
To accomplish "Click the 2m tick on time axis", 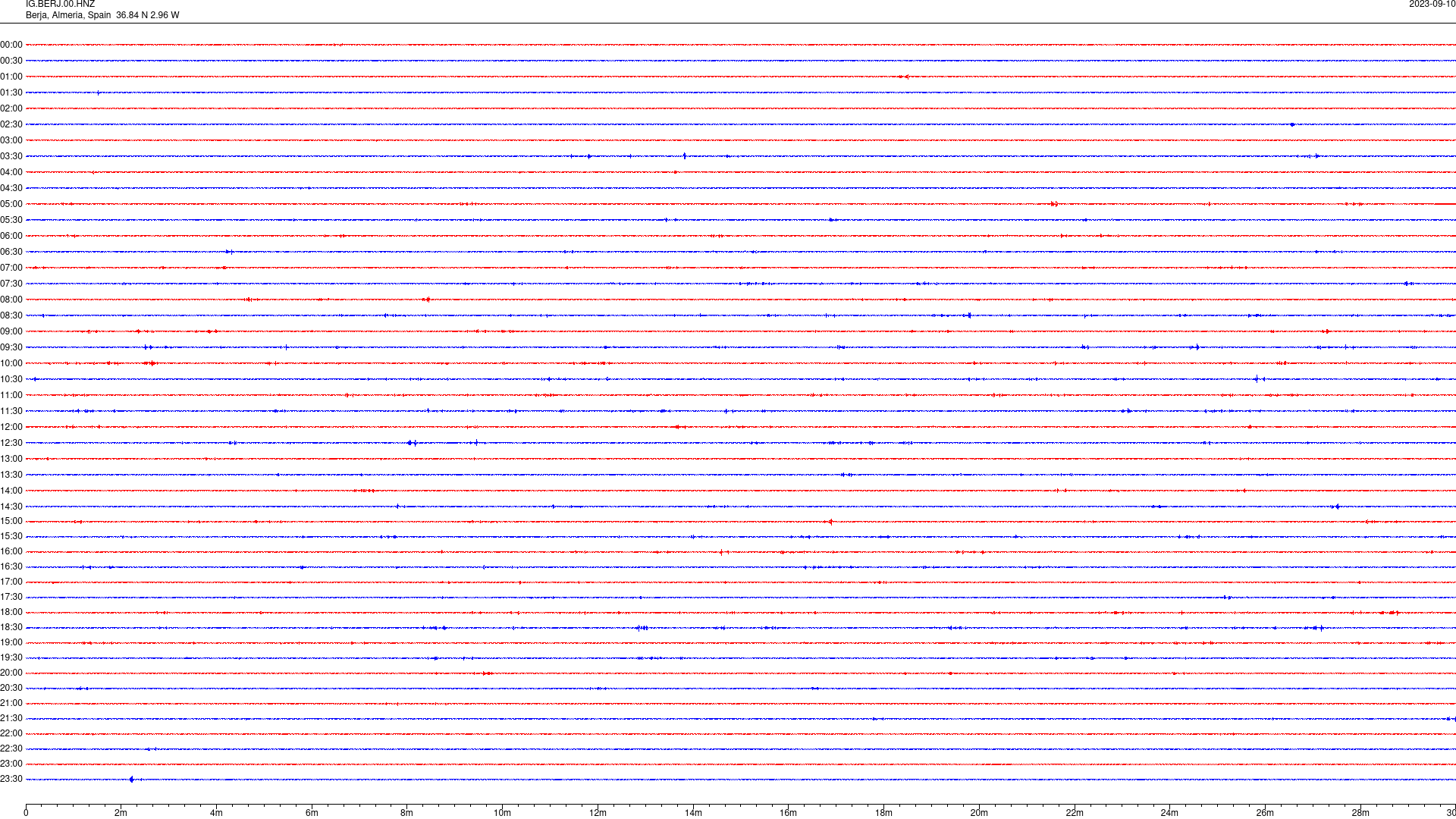I will [x=121, y=813].
